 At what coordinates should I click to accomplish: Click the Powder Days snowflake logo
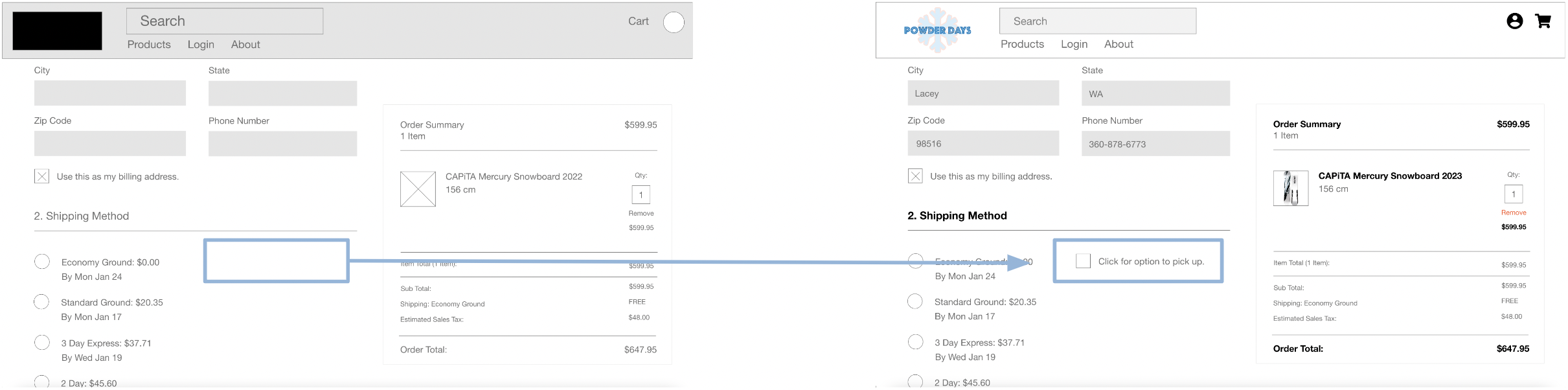pos(937,30)
